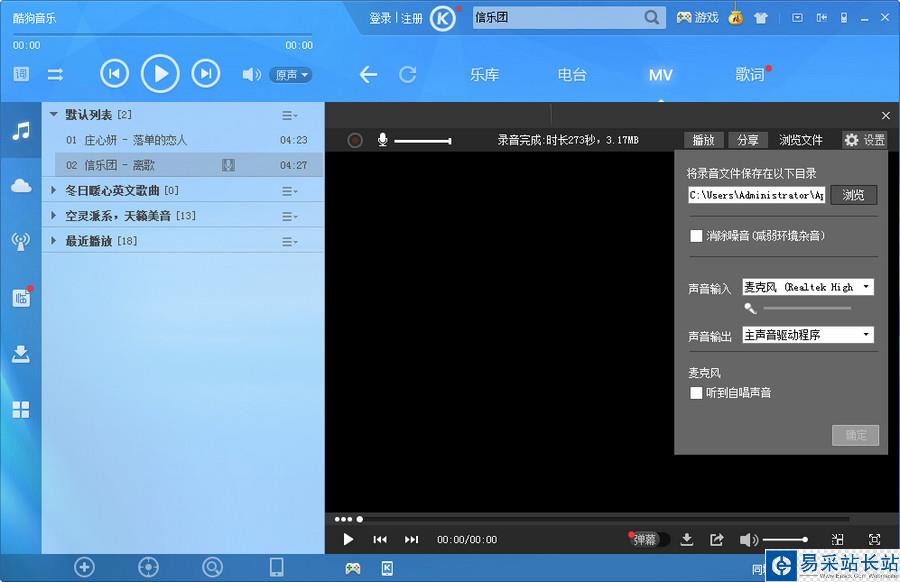Click the 播放 button in recording bar
Image resolution: width=900 pixels, height=582 pixels.
[703, 140]
